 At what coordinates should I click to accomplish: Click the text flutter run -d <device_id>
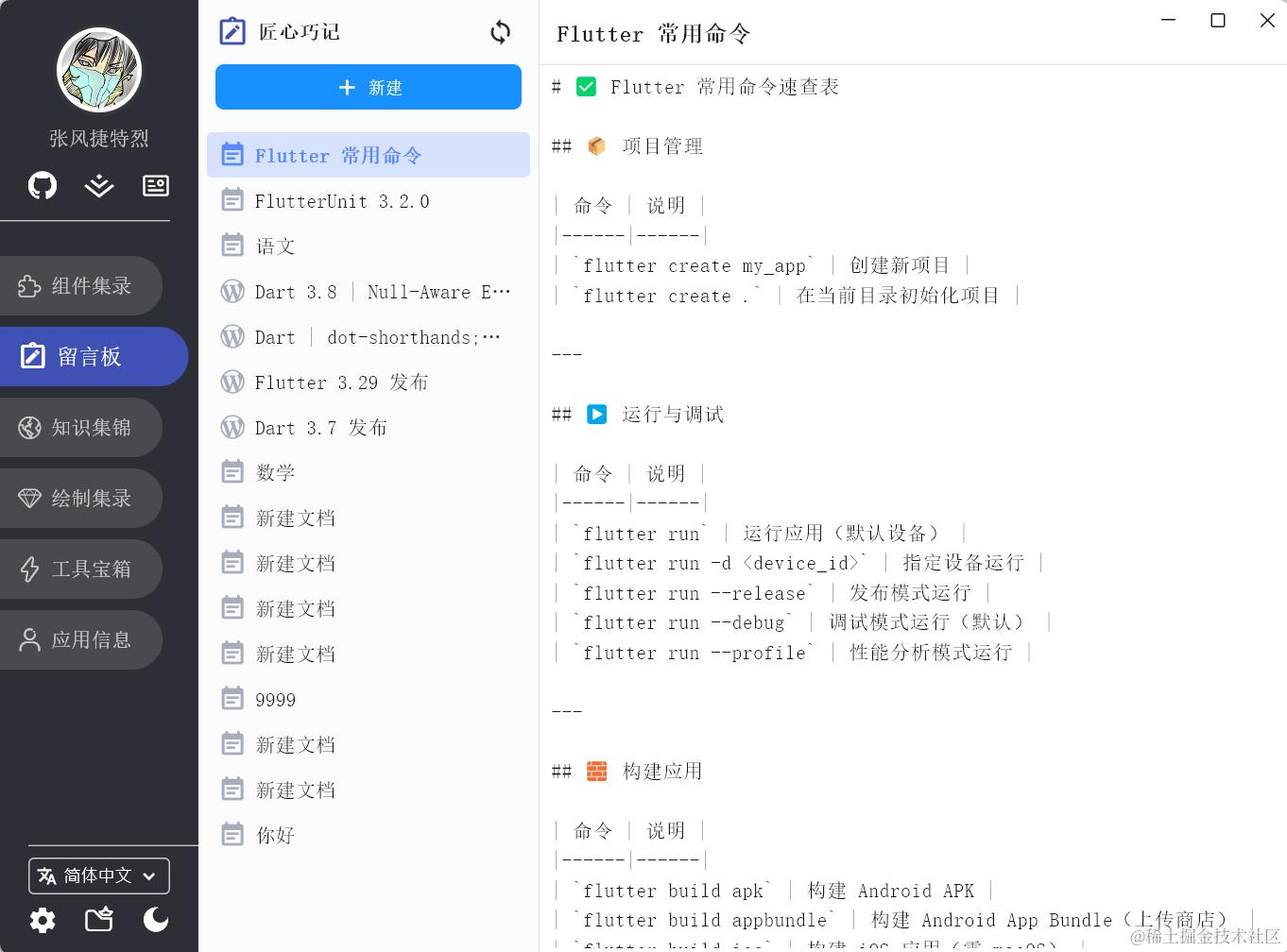(x=721, y=563)
